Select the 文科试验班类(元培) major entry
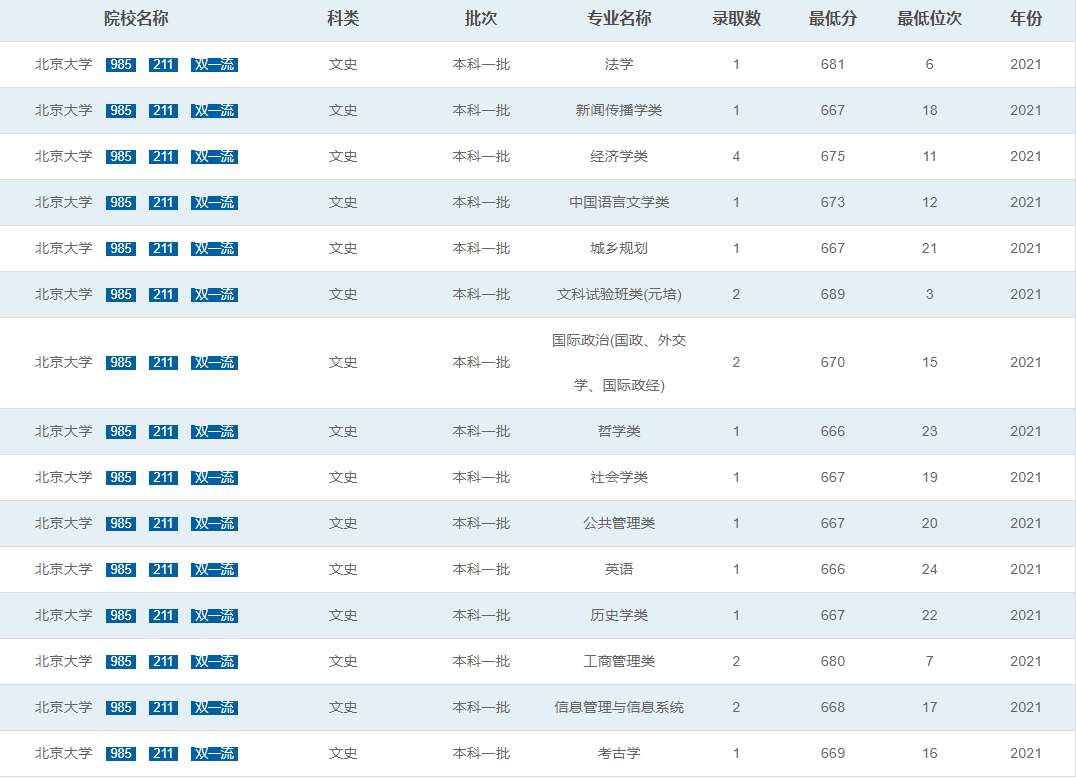Viewport: 1076px width, 778px height. [620, 294]
